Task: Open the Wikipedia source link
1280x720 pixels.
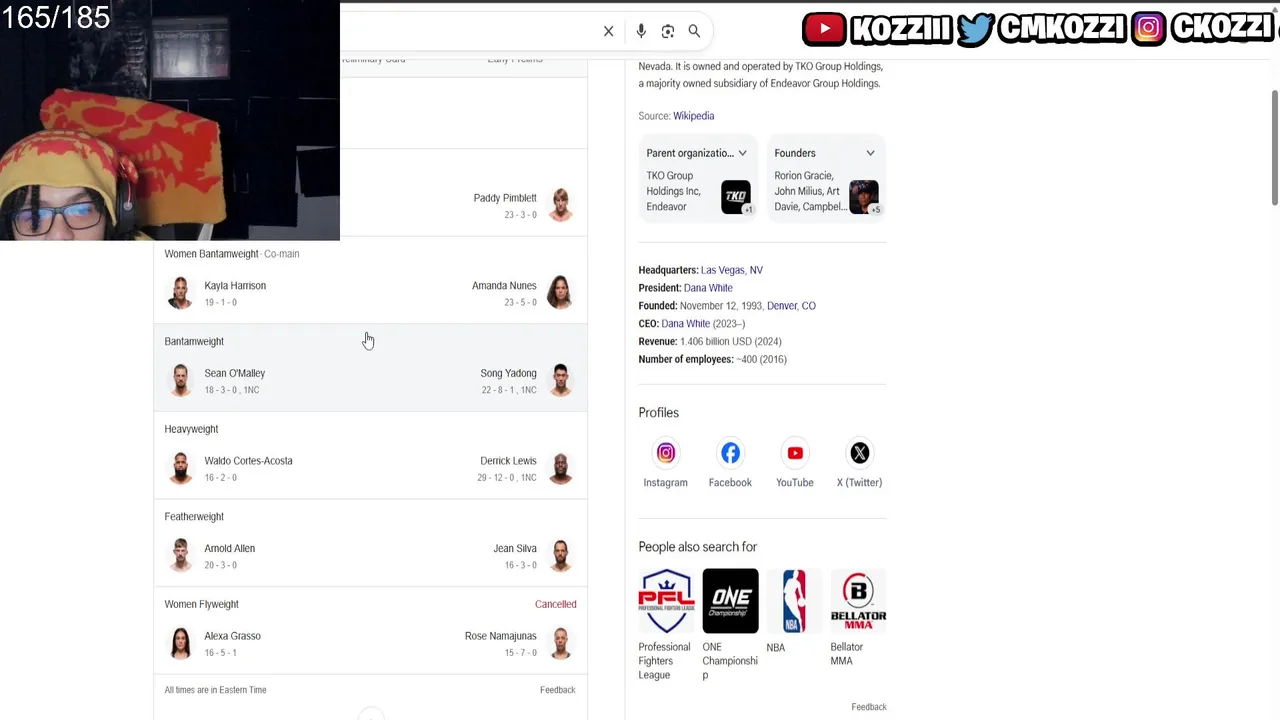Action: pos(693,116)
